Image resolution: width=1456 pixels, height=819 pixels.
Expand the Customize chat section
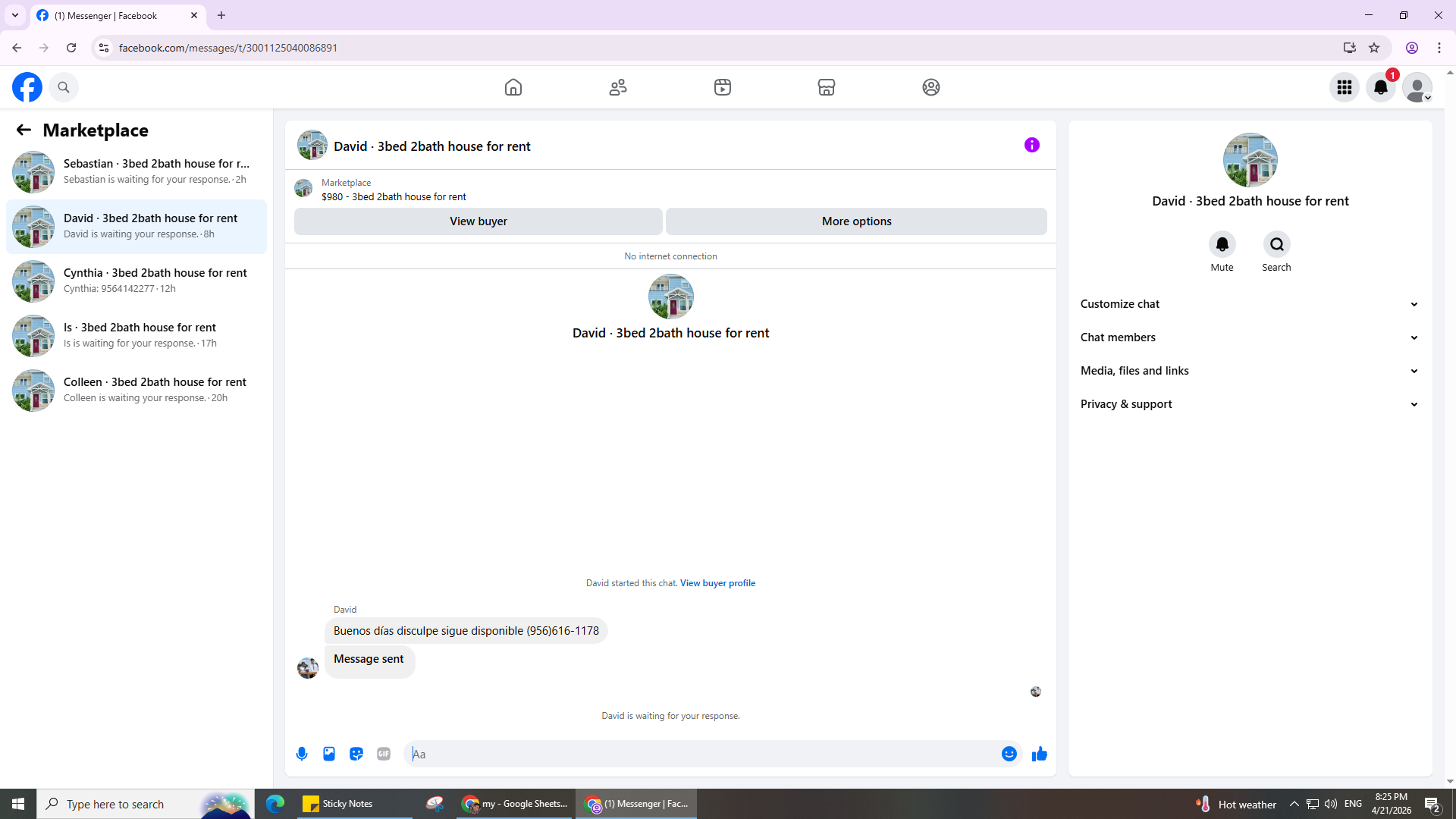1250,304
